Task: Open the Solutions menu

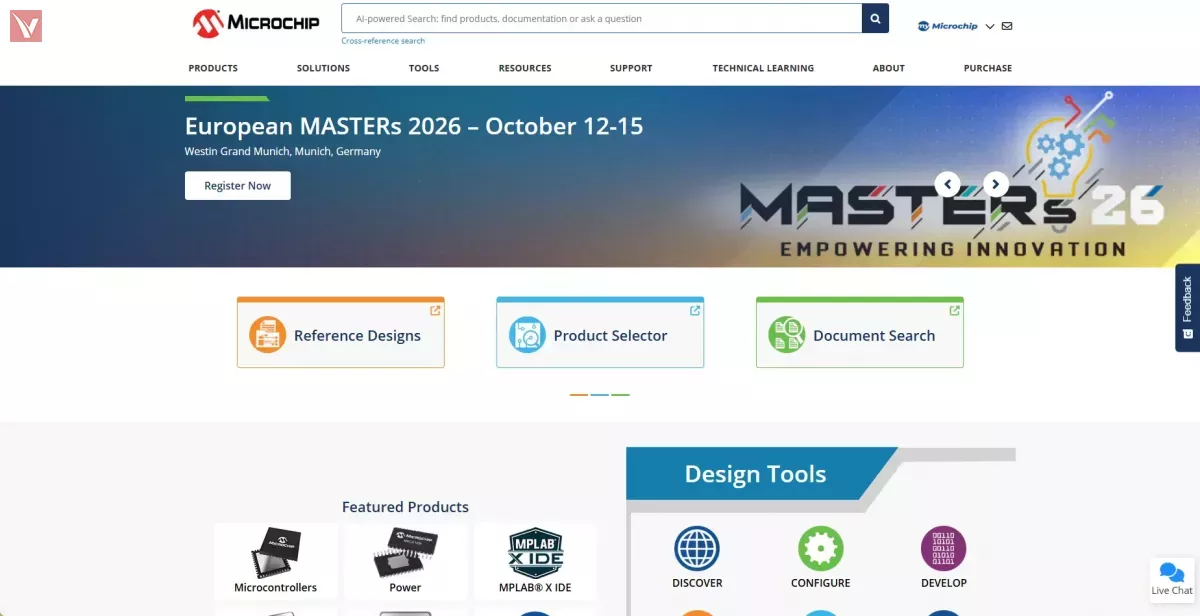Action: [x=323, y=68]
